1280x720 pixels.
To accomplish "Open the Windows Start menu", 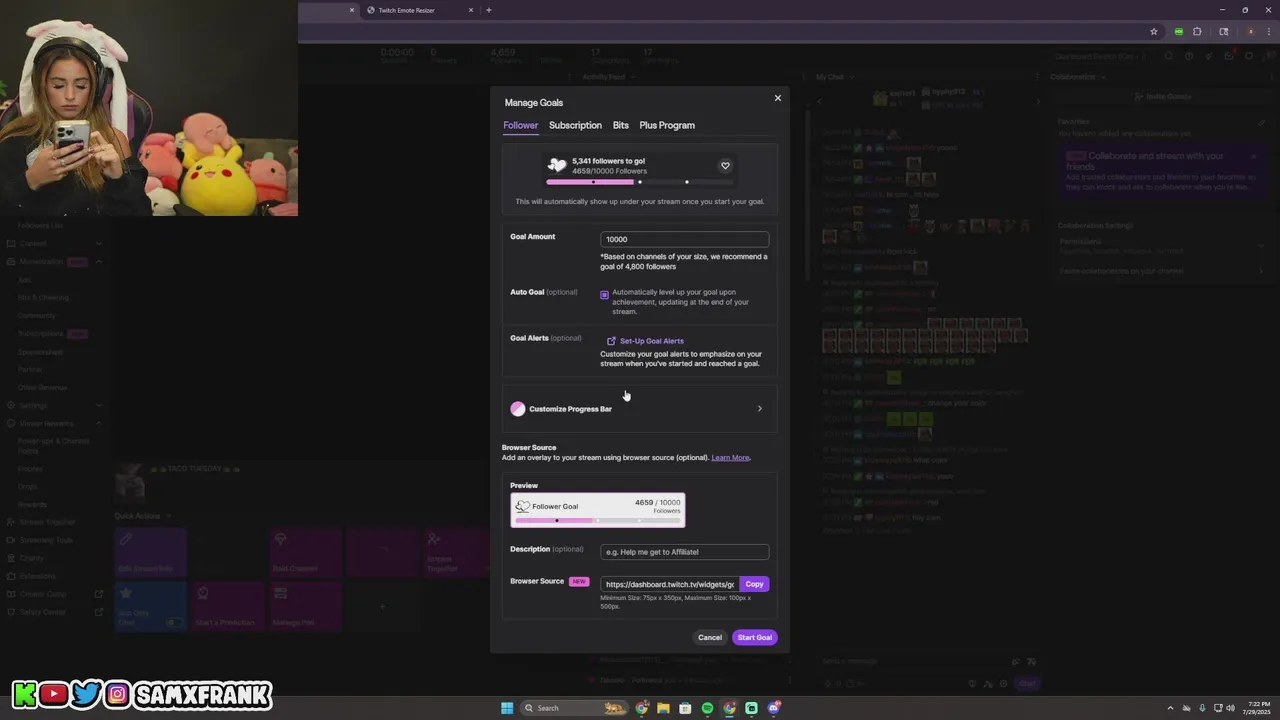I will (507, 708).
